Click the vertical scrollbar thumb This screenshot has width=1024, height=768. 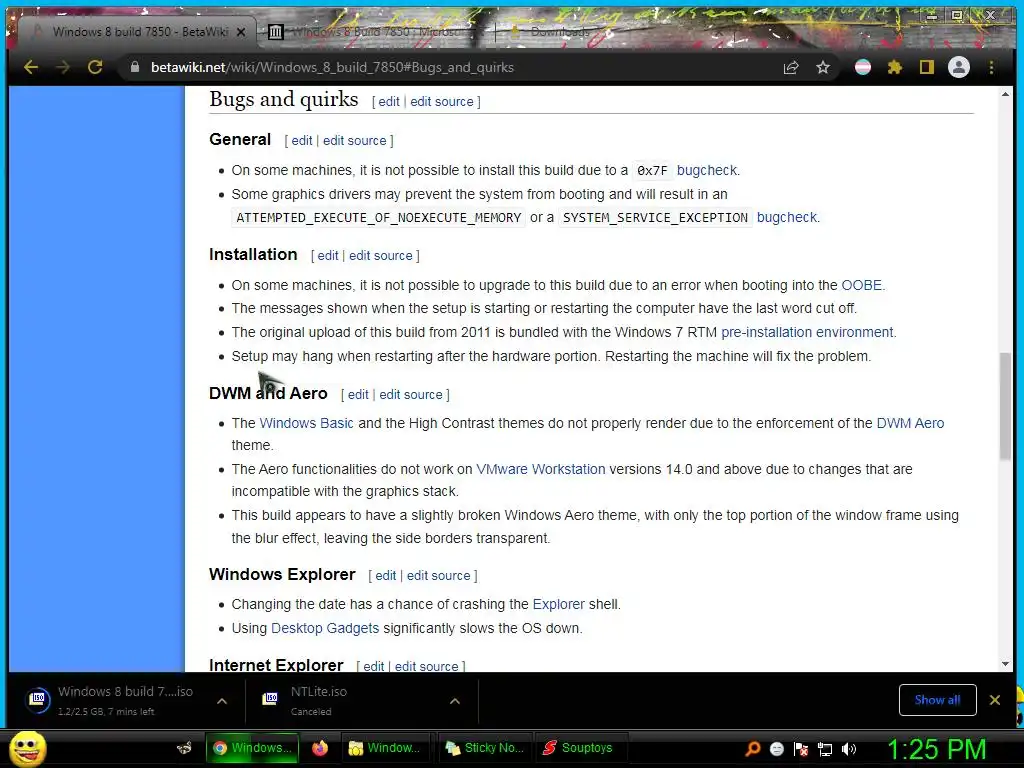pos(1005,406)
